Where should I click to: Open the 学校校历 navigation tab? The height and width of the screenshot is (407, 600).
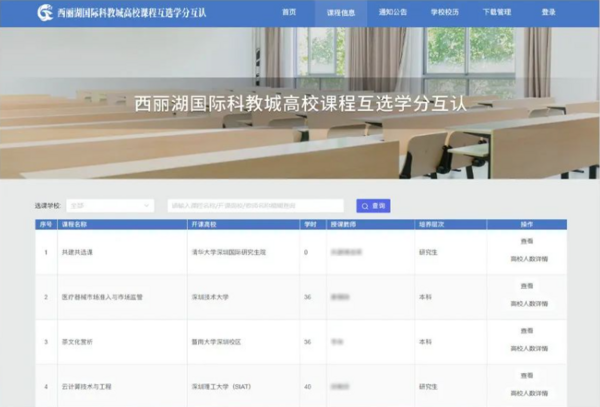(445, 12)
